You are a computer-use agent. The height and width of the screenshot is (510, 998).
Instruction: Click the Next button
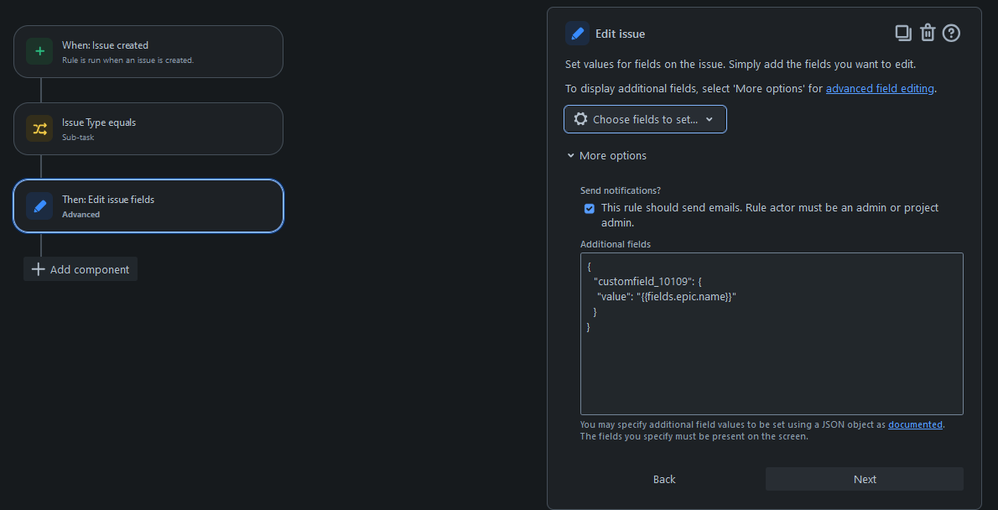click(864, 479)
